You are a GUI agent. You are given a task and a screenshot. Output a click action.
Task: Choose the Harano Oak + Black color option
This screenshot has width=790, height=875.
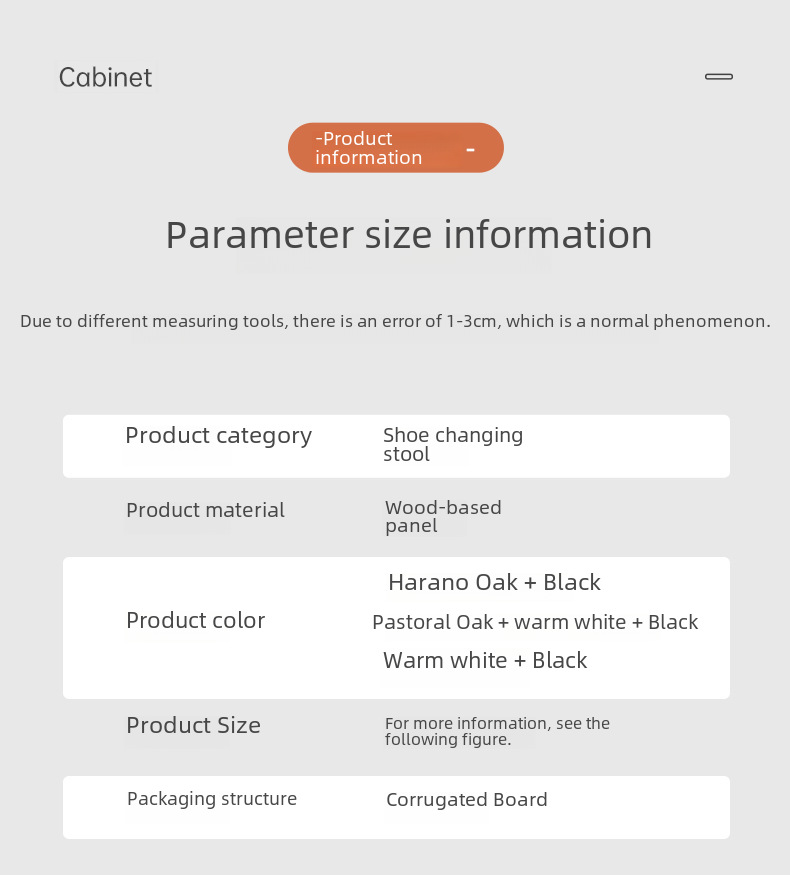pyautogui.click(x=494, y=582)
